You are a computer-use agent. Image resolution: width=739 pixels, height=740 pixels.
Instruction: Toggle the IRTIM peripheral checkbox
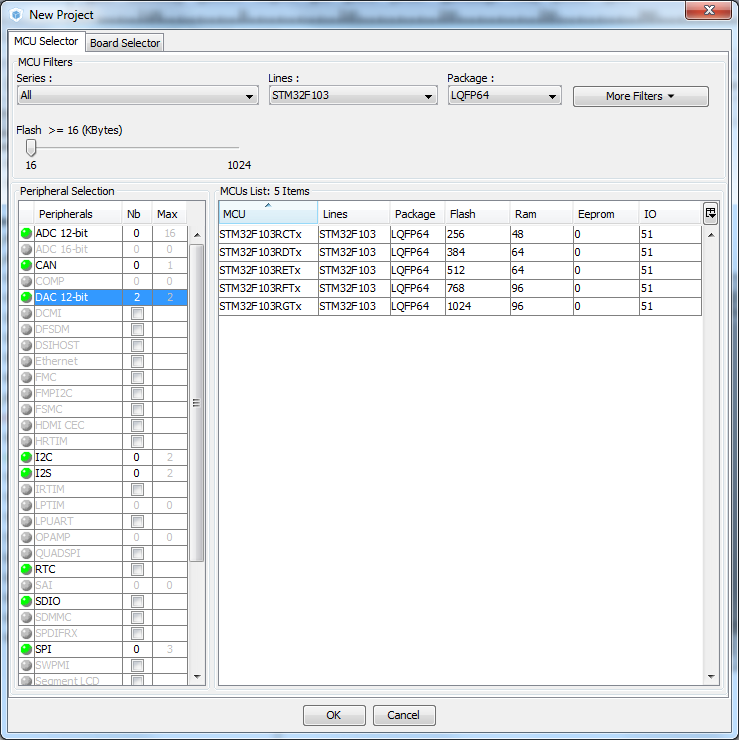pos(137,489)
